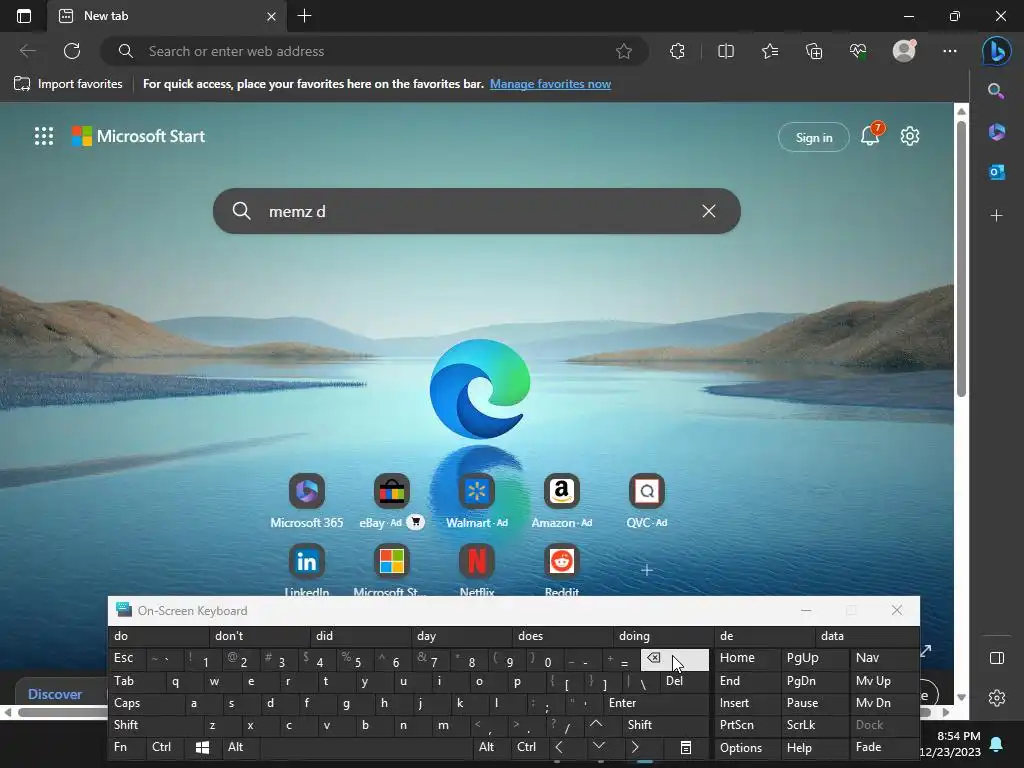Open the Extensions puzzle icon
This screenshot has width=1024, height=768.
[x=677, y=51]
